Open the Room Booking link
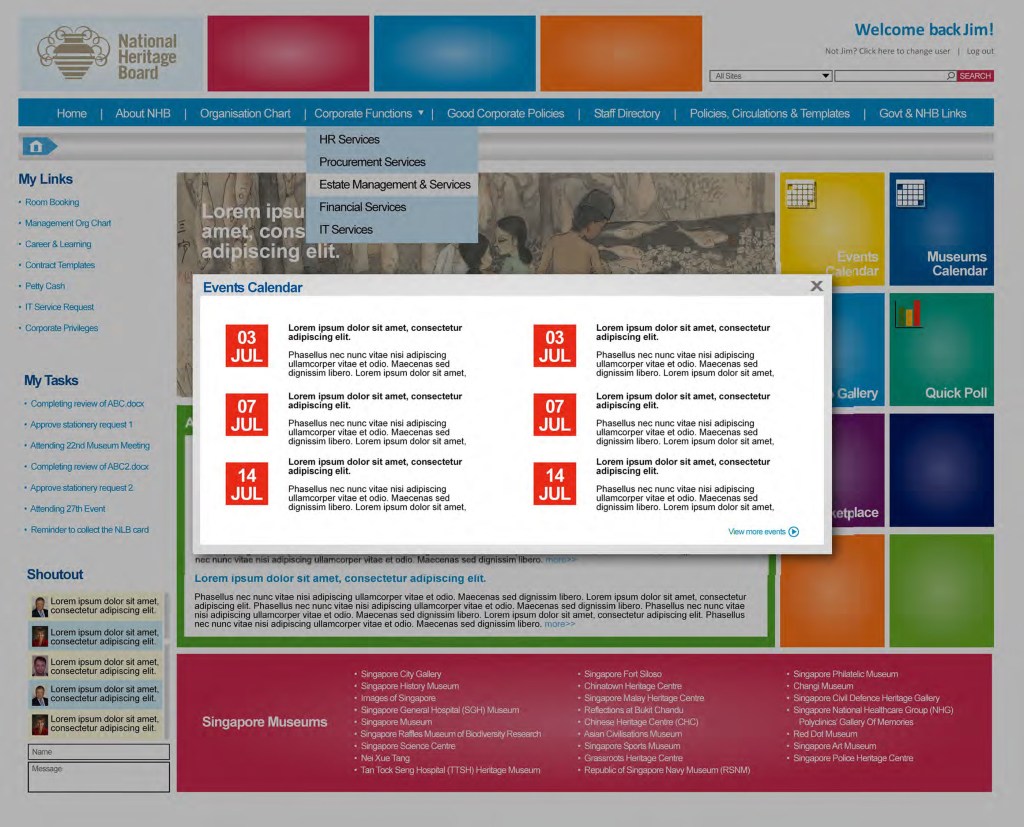Image resolution: width=1024 pixels, height=827 pixels. click(52, 202)
